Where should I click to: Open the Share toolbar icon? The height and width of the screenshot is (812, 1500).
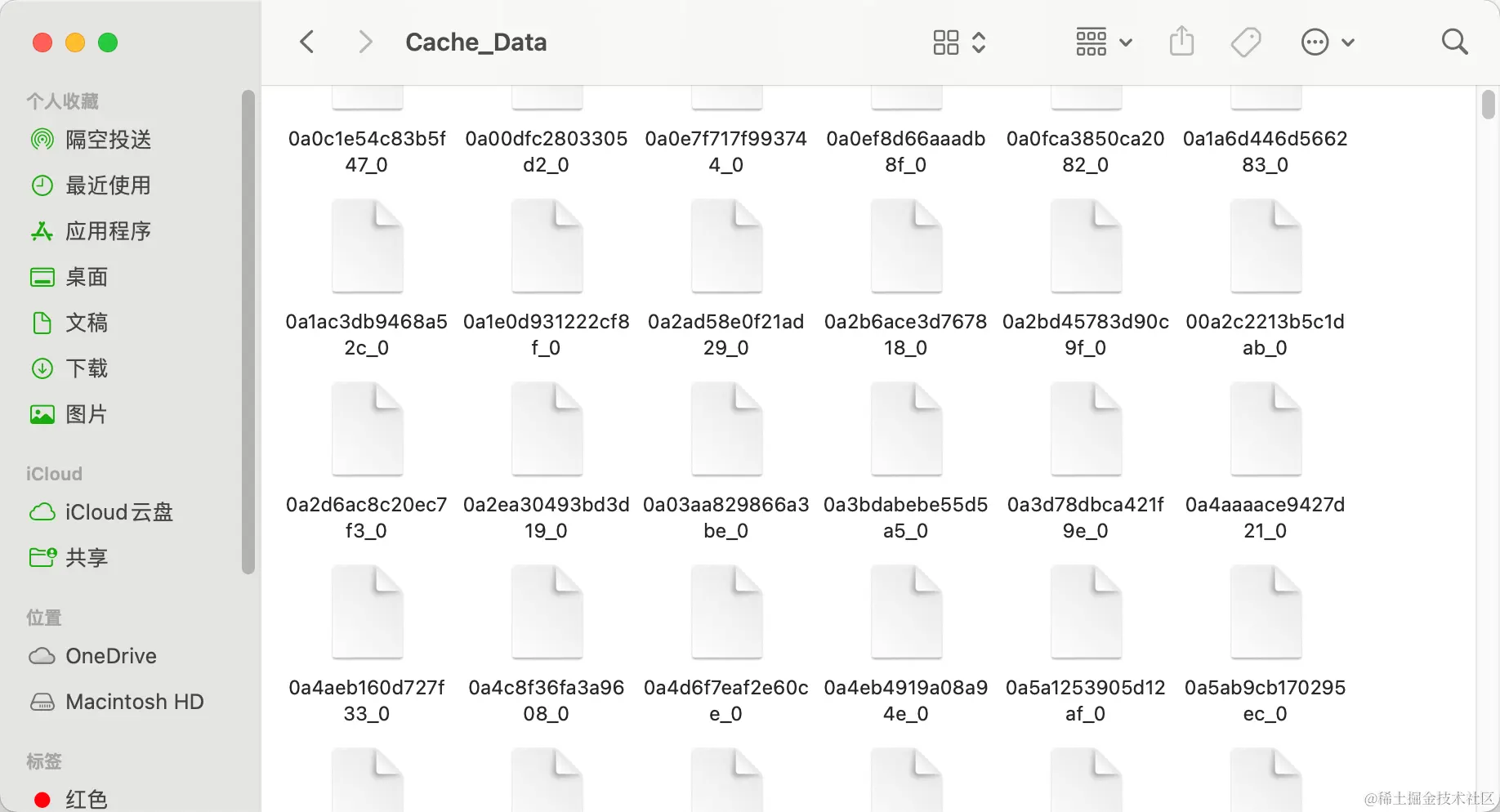click(x=1181, y=42)
